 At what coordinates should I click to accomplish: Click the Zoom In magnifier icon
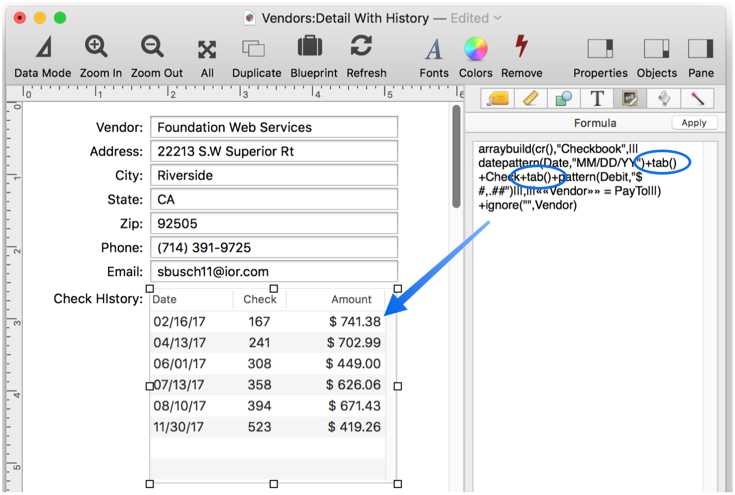tap(97, 49)
